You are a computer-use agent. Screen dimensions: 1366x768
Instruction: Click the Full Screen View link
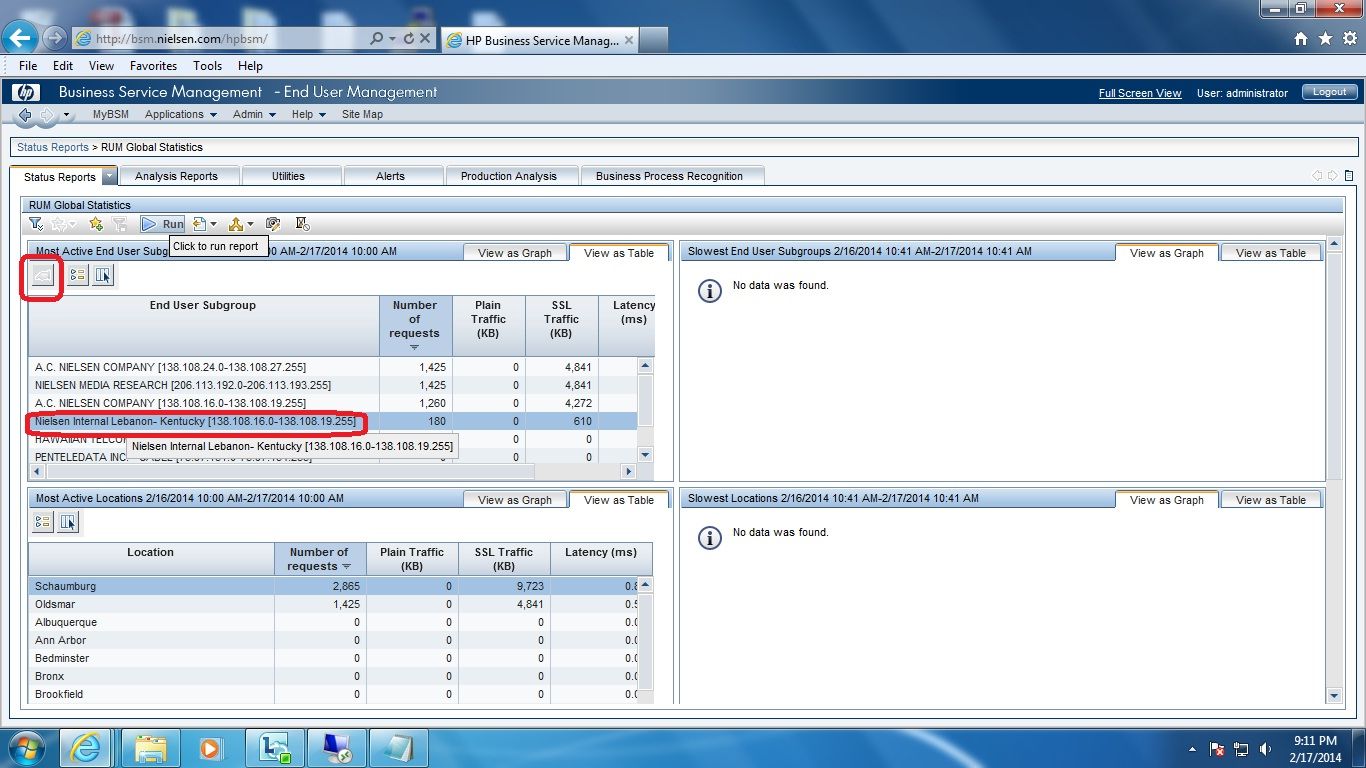1140,93
